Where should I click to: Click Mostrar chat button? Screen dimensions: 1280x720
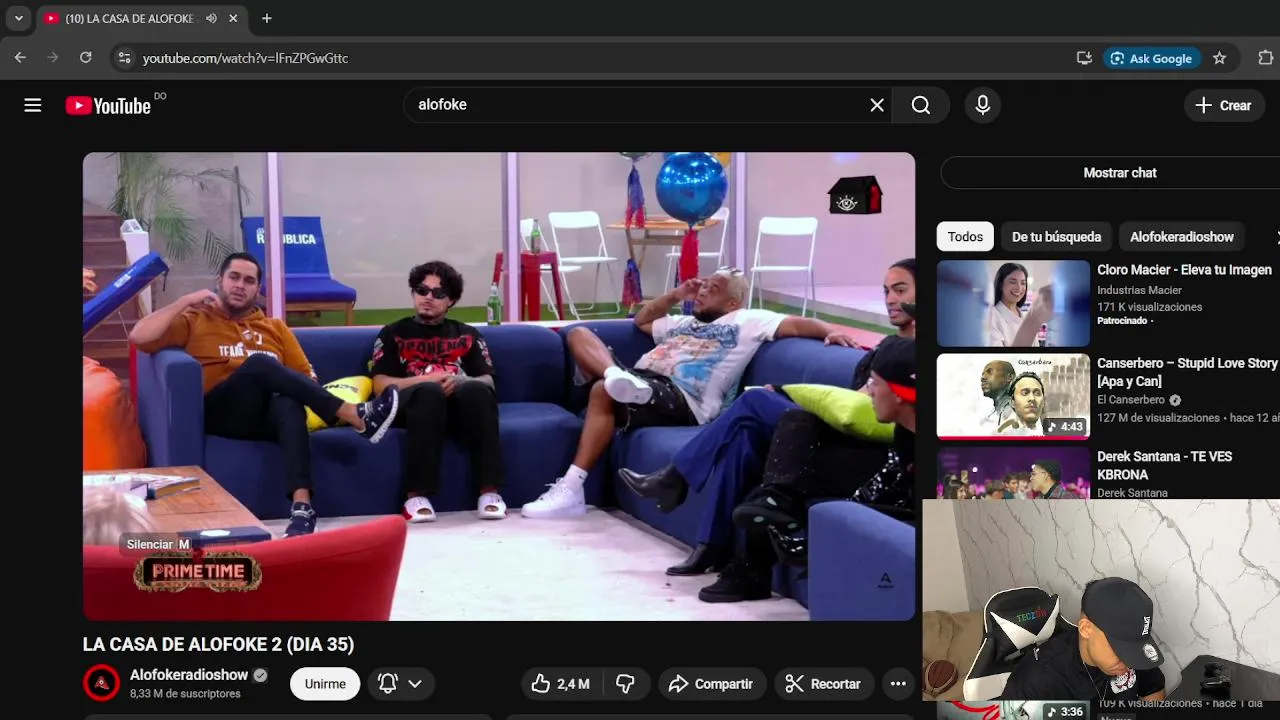point(1120,172)
